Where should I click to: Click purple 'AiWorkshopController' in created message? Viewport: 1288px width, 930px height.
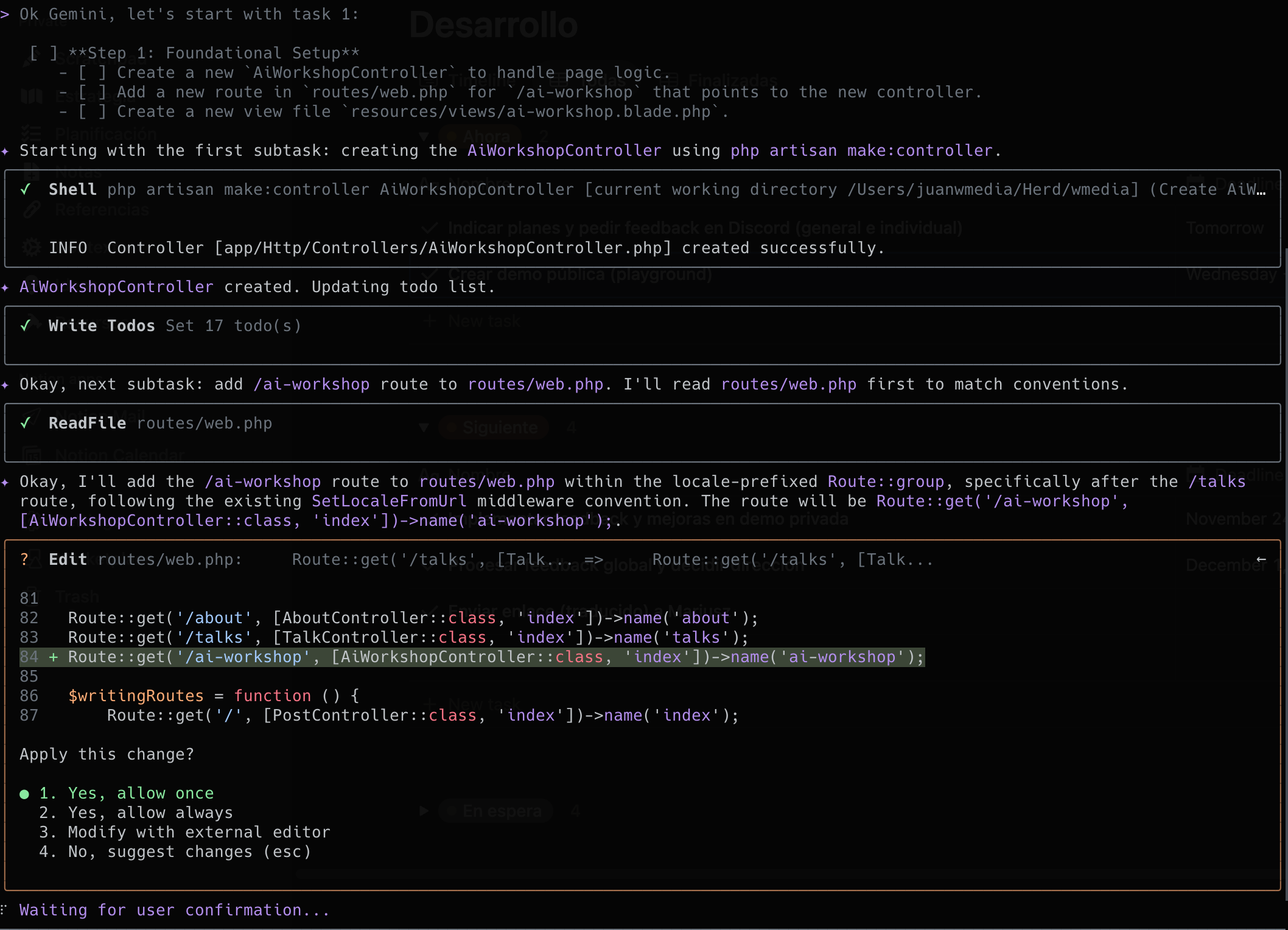click(x=116, y=287)
